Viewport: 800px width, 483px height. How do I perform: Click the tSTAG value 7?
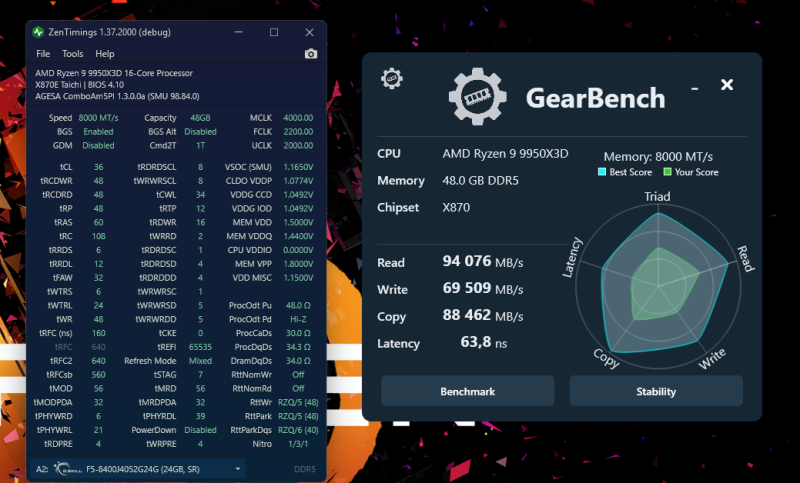(x=201, y=374)
